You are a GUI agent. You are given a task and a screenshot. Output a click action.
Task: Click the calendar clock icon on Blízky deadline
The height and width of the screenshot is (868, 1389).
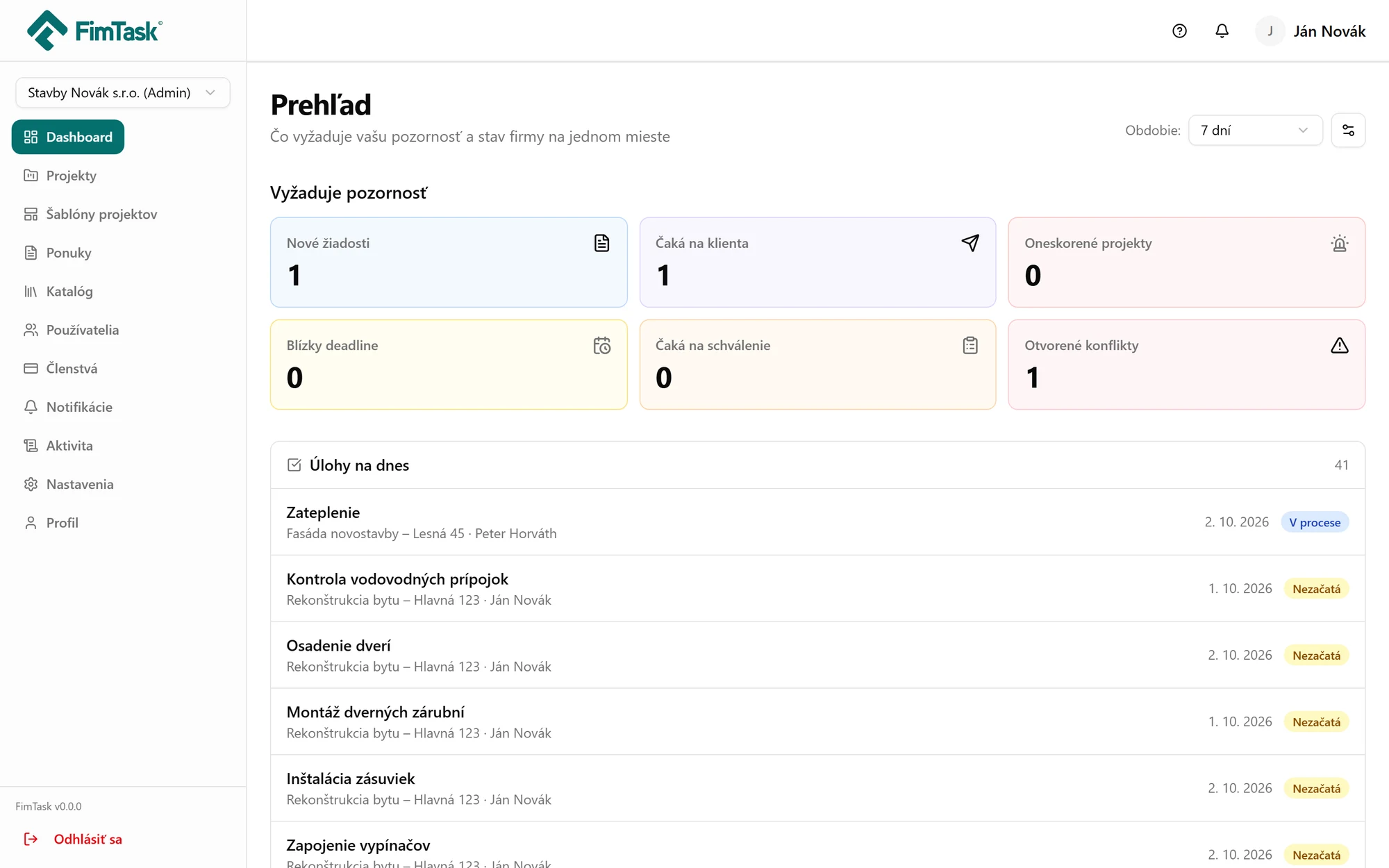click(x=602, y=345)
